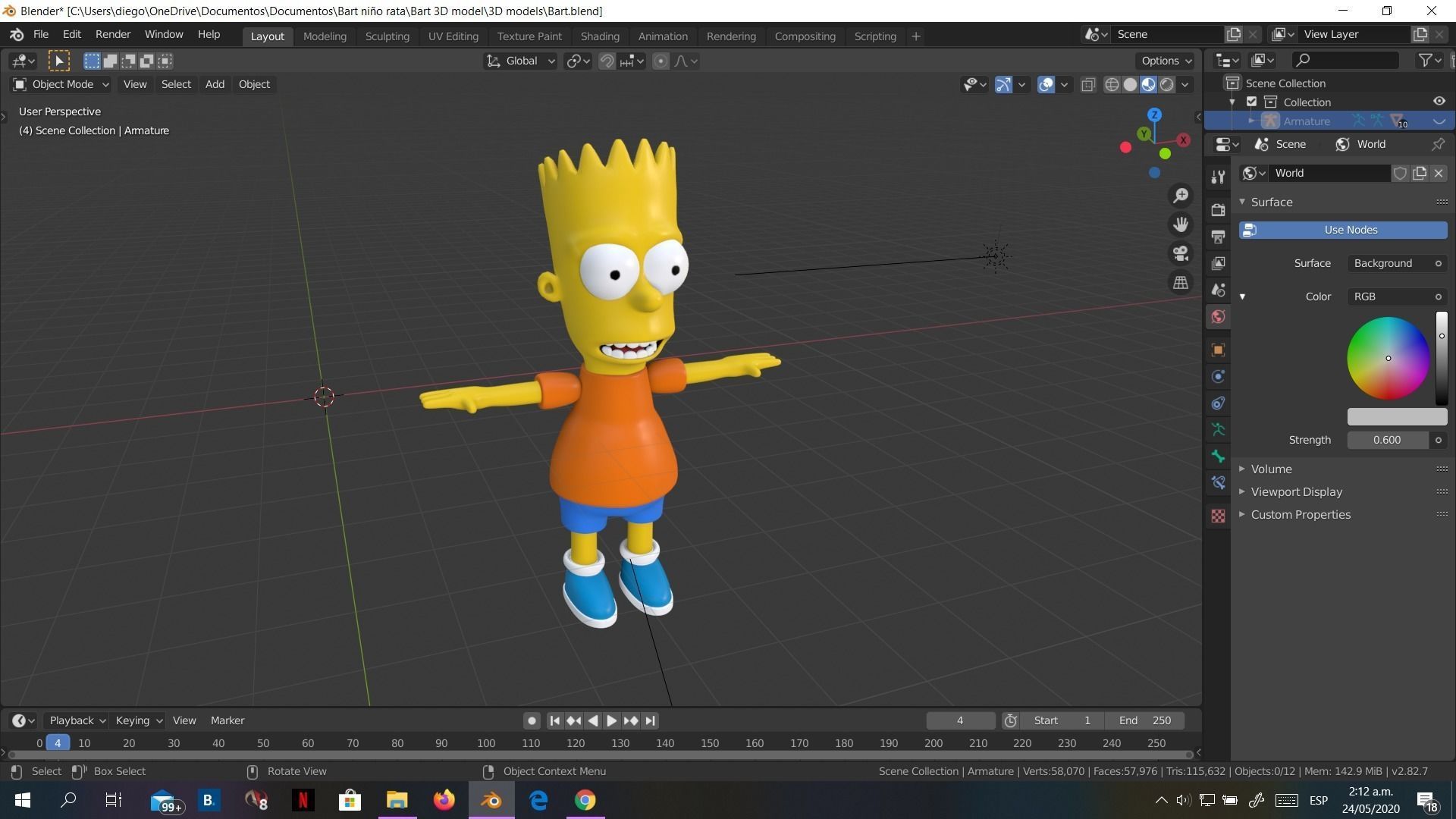Image resolution: width=1456 pixels, height=819 pixels.
Task: Open the Armature object data properties tab
Action: tap(1218, 429)
